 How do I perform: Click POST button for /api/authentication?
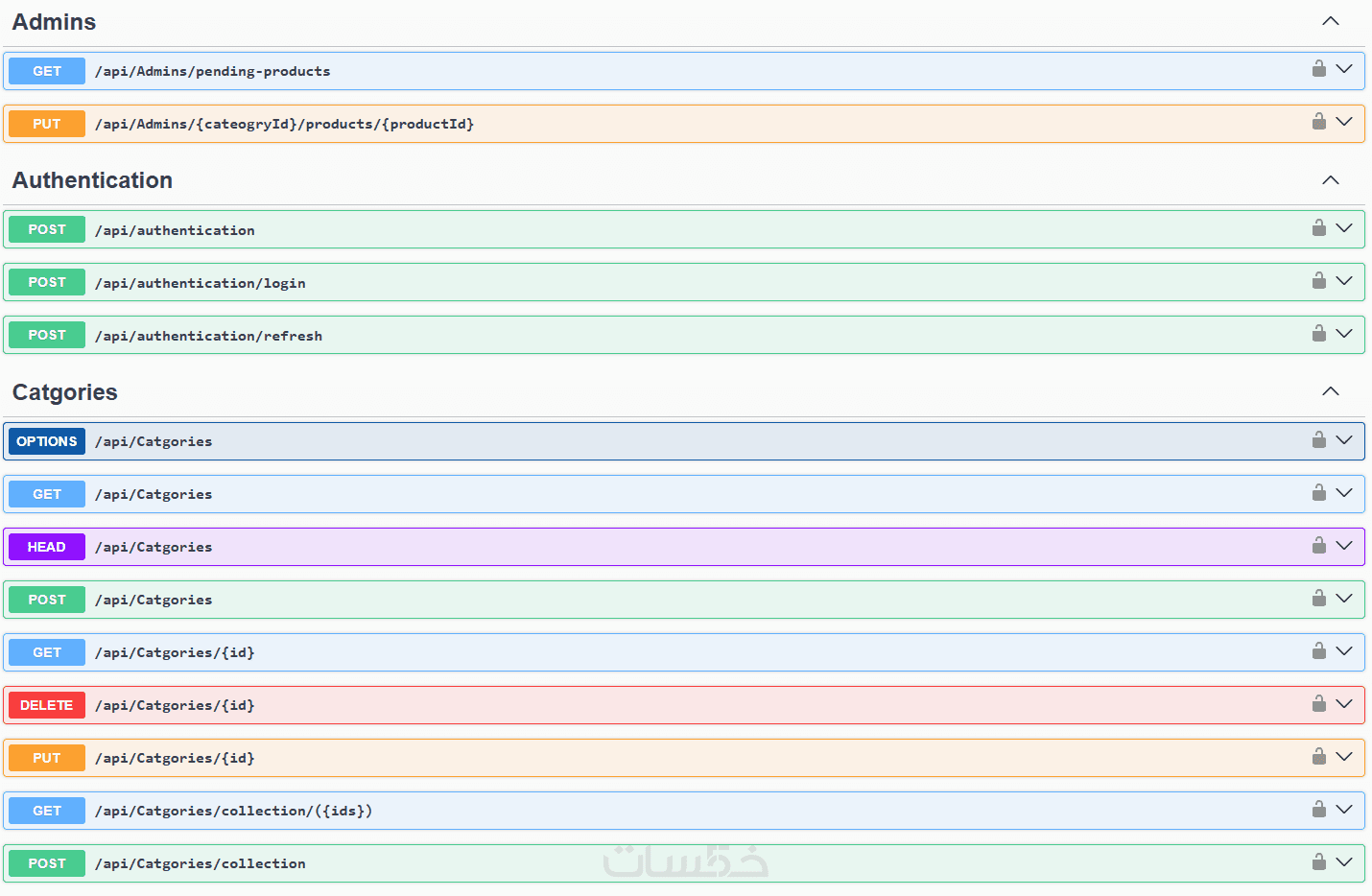[47, 229]
